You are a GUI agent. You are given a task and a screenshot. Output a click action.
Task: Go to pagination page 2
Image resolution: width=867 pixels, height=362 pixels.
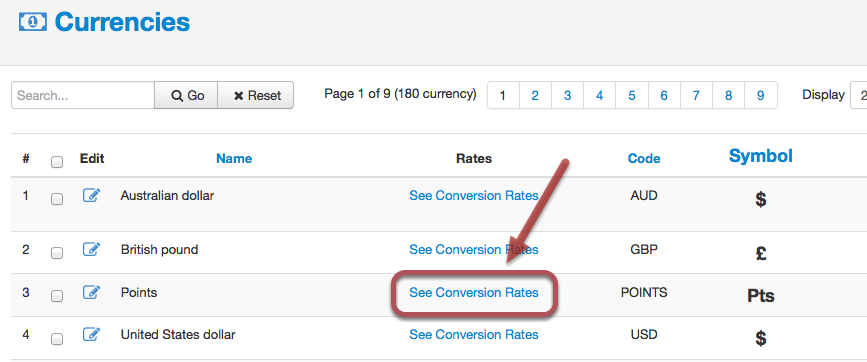click(x=535, y=96)
